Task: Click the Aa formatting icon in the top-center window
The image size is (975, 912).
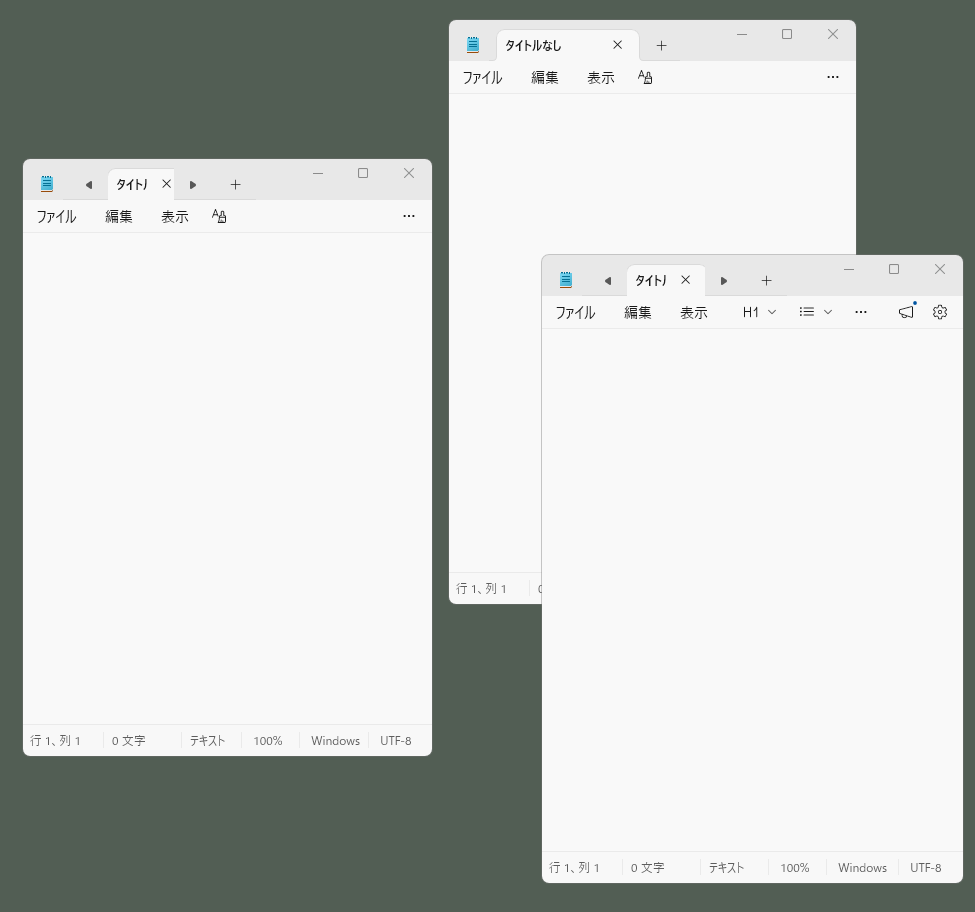Action: [x=645, y=77]
